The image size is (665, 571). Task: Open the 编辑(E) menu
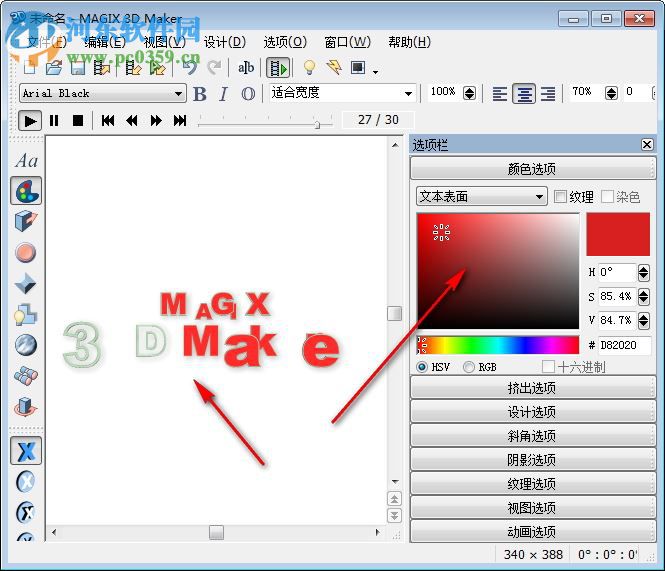coord(105,42)
